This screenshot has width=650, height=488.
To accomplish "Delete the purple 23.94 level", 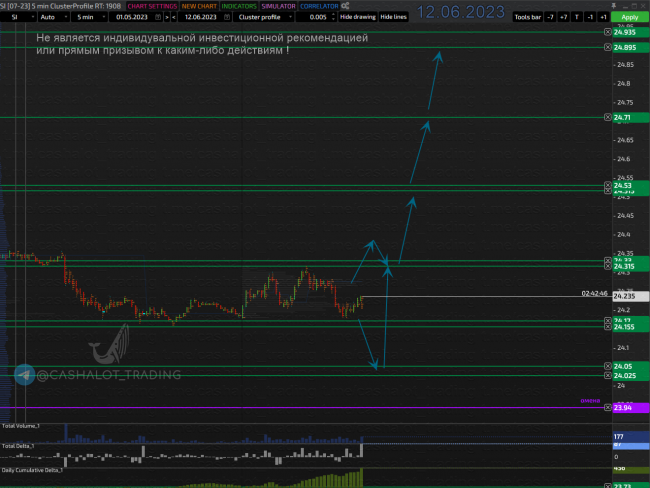I will pyautogui.click(x=608, y=408).
